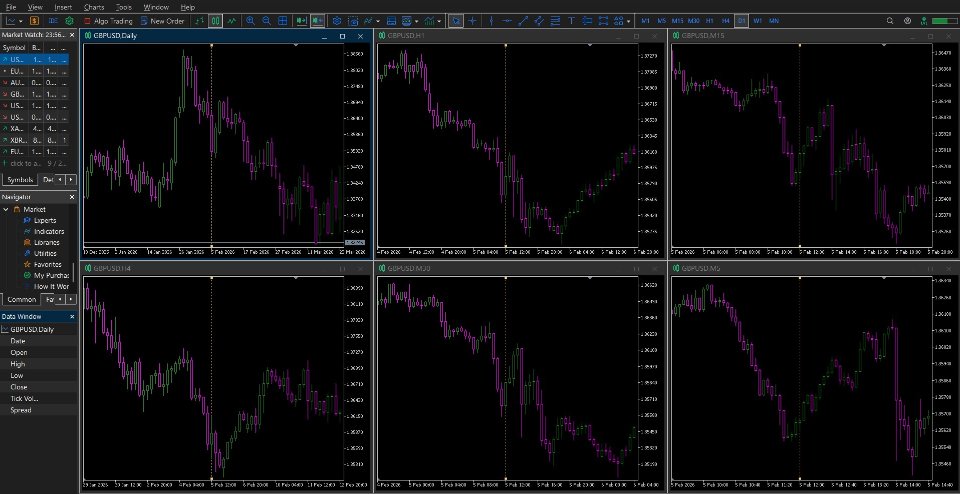The width and height of the screenshot is (960, 494).
Task: Open the Charts menu
Action: tap(94, 7)
